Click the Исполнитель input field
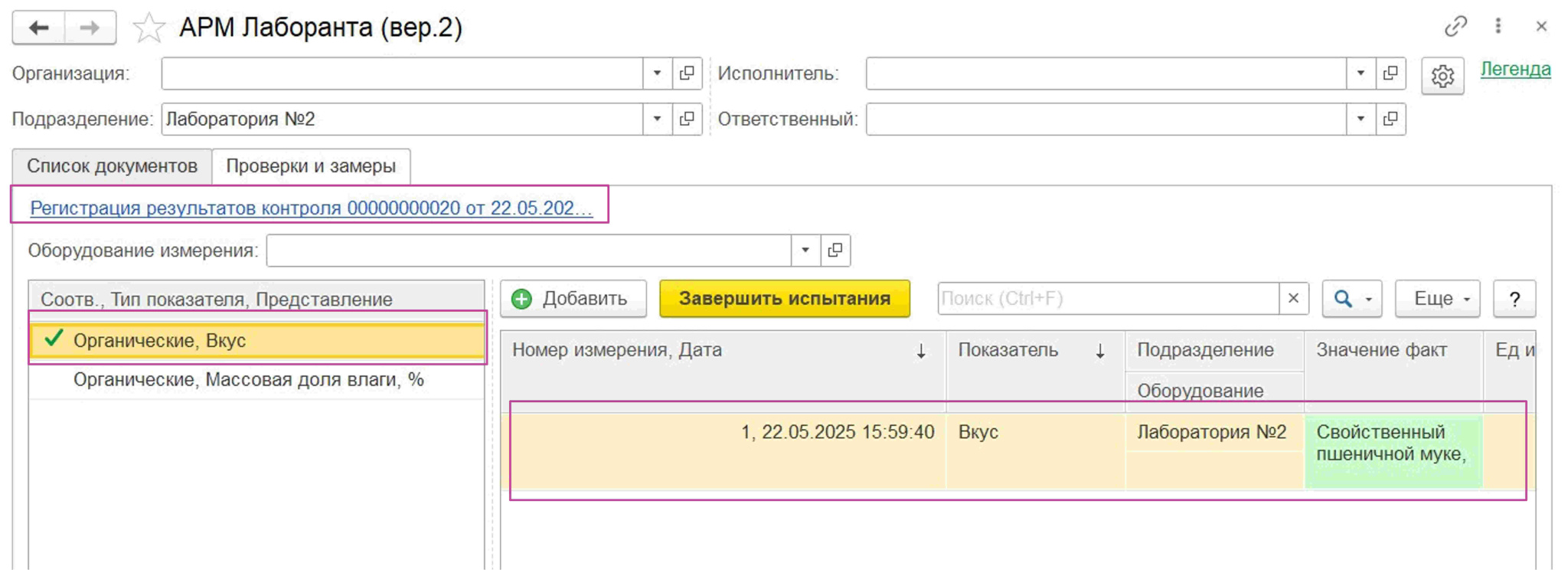This screenshot has width=1568, height=570. click(1106, 74)
